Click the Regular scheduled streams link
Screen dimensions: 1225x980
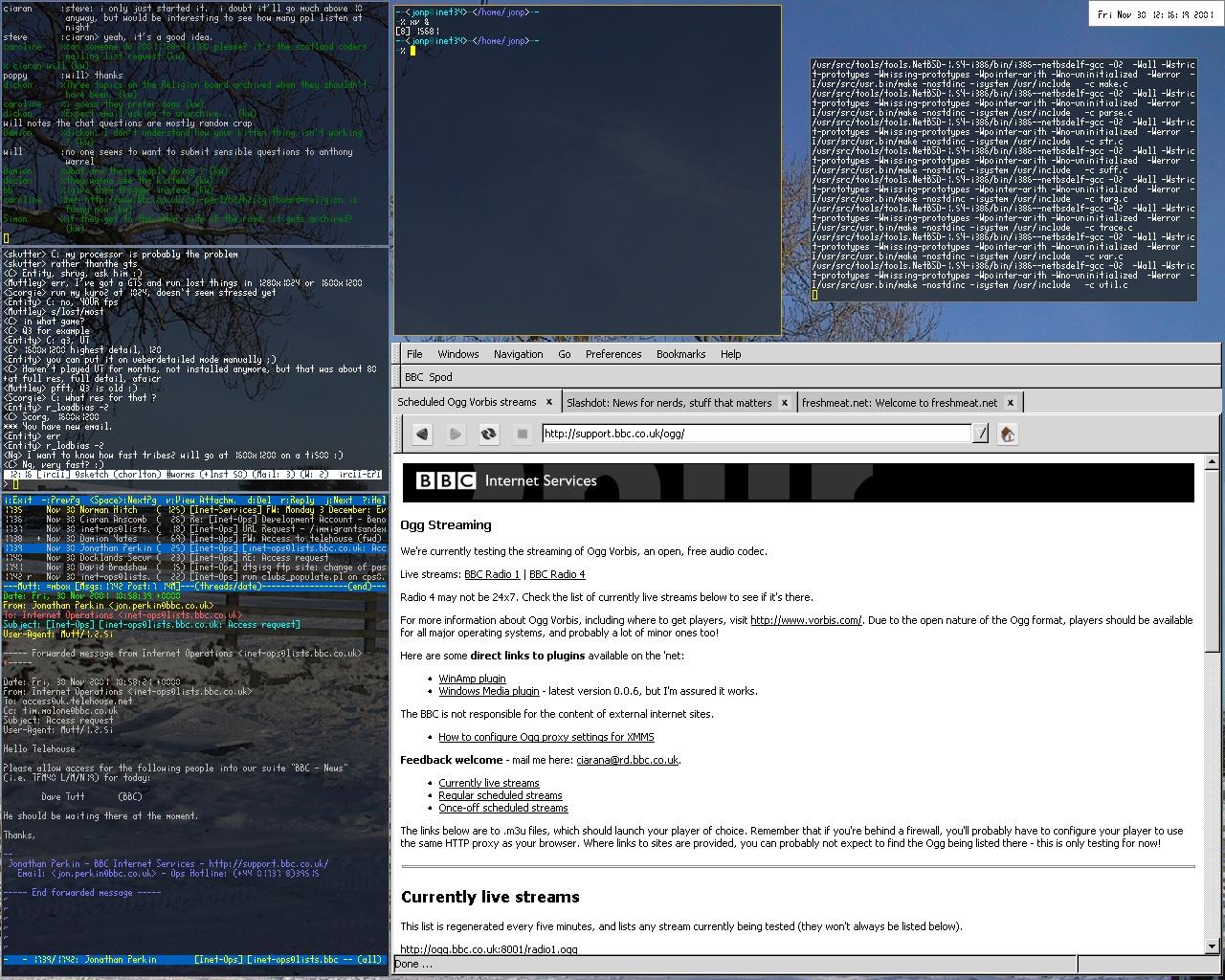(x=500, y=795)
